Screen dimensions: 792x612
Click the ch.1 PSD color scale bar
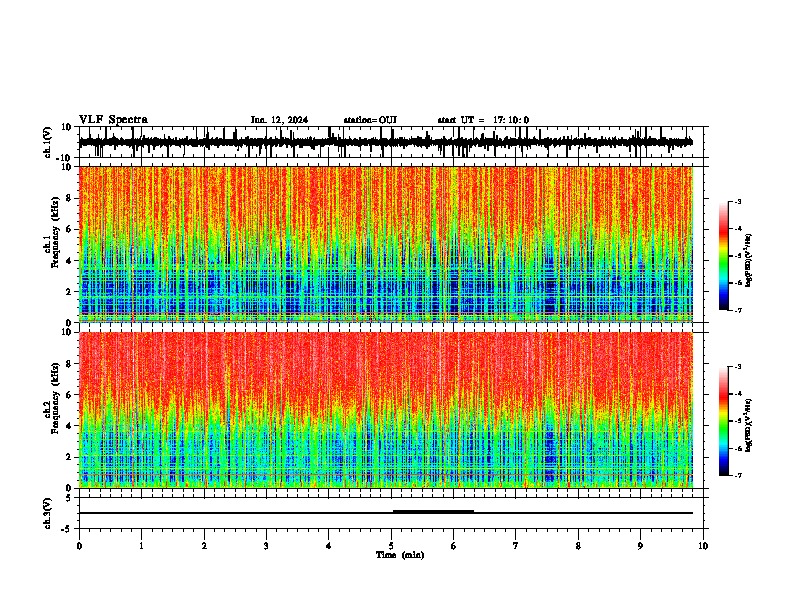(724, 256)
